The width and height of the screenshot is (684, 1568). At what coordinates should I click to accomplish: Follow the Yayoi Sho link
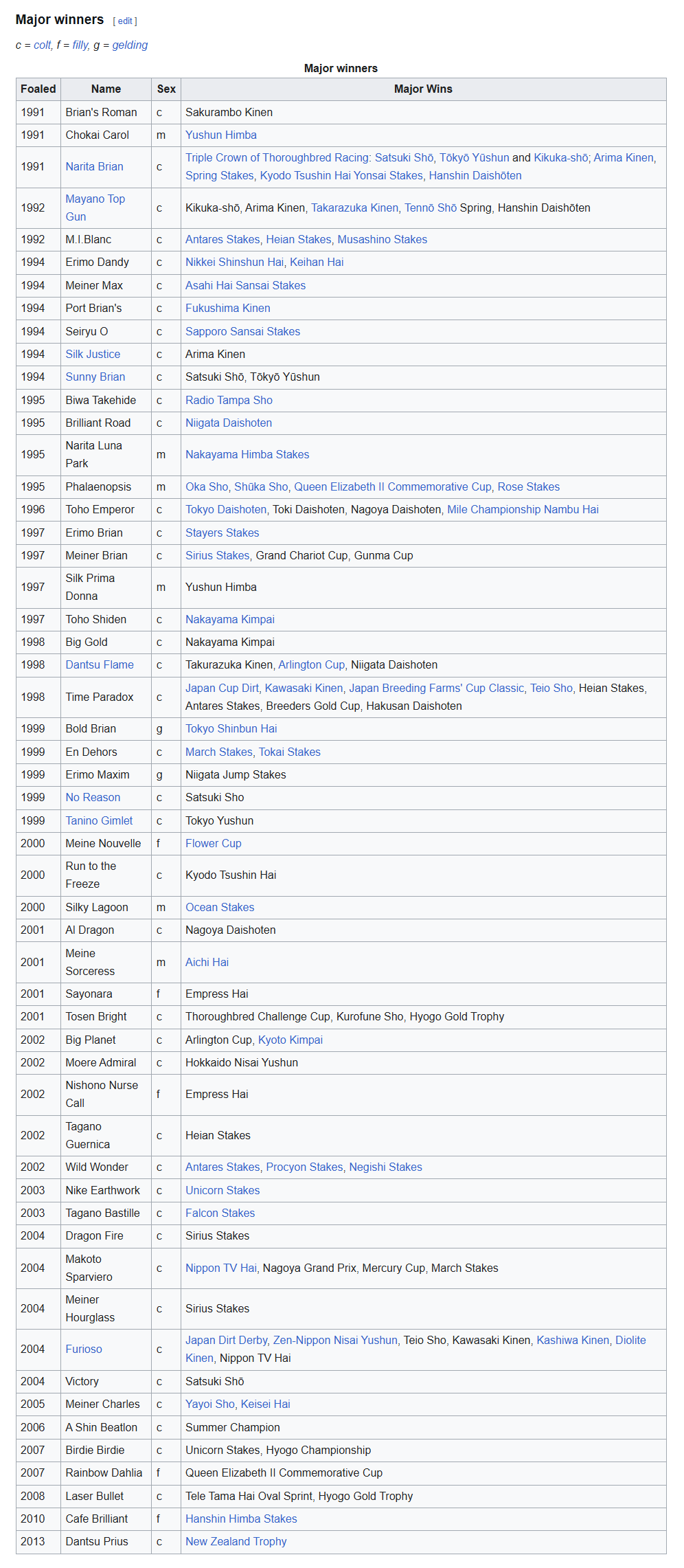(x=210, y=1404)
